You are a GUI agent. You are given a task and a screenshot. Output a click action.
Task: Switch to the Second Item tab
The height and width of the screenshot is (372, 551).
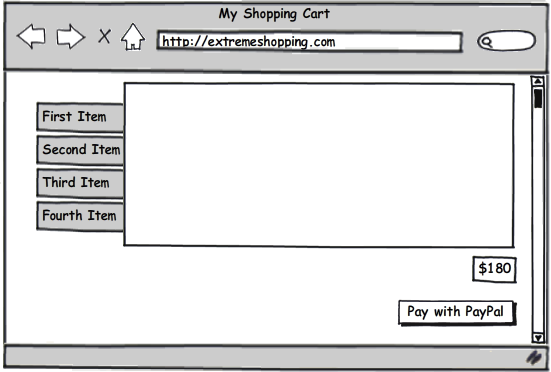click(80, 150)
